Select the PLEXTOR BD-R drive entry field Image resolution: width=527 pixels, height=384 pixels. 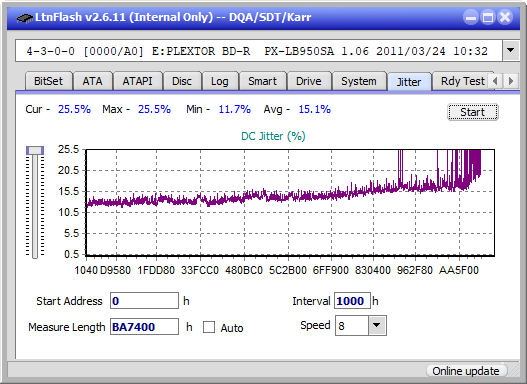click(259, 51)
